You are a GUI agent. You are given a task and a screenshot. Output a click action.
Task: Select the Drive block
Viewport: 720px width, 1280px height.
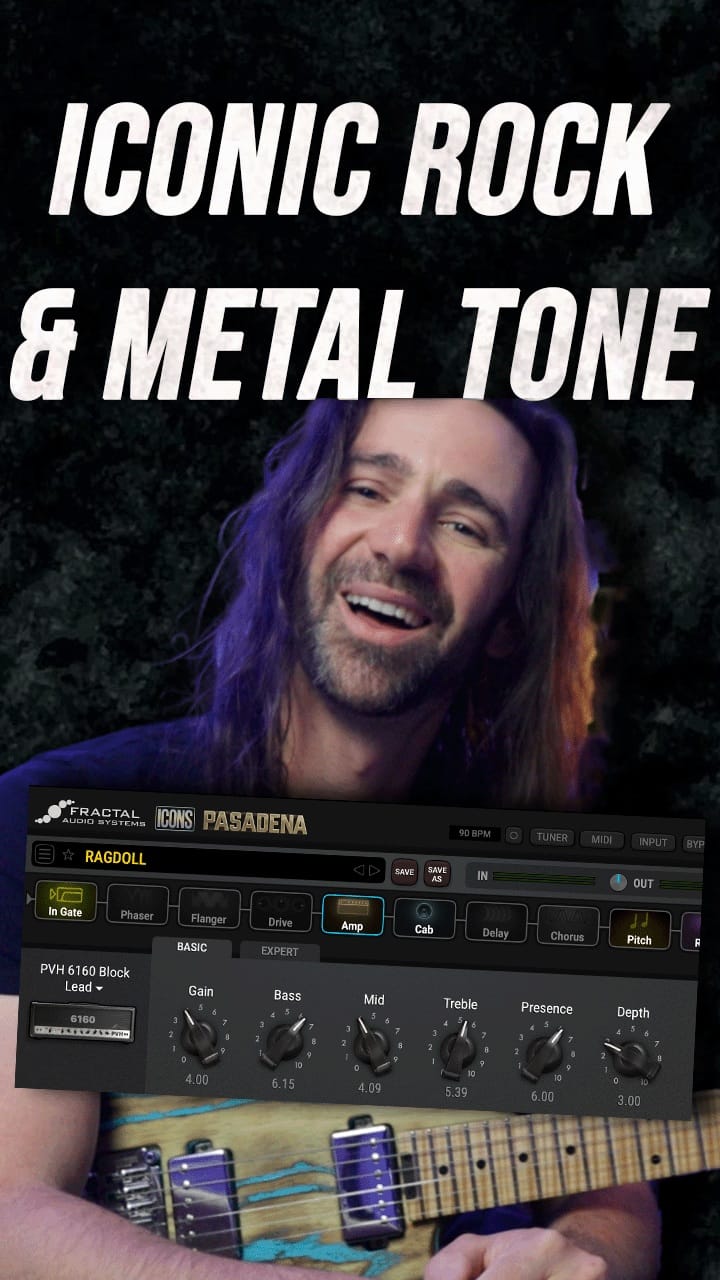click(281, 912)
